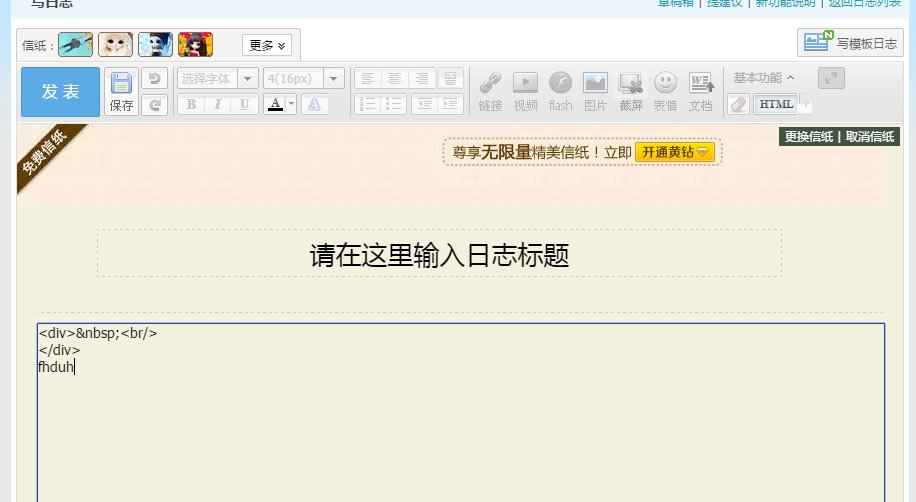The height and width of the screenshot is (502, 916).
Task: Import a document with 文档 icon
Action: coord(700,92)
